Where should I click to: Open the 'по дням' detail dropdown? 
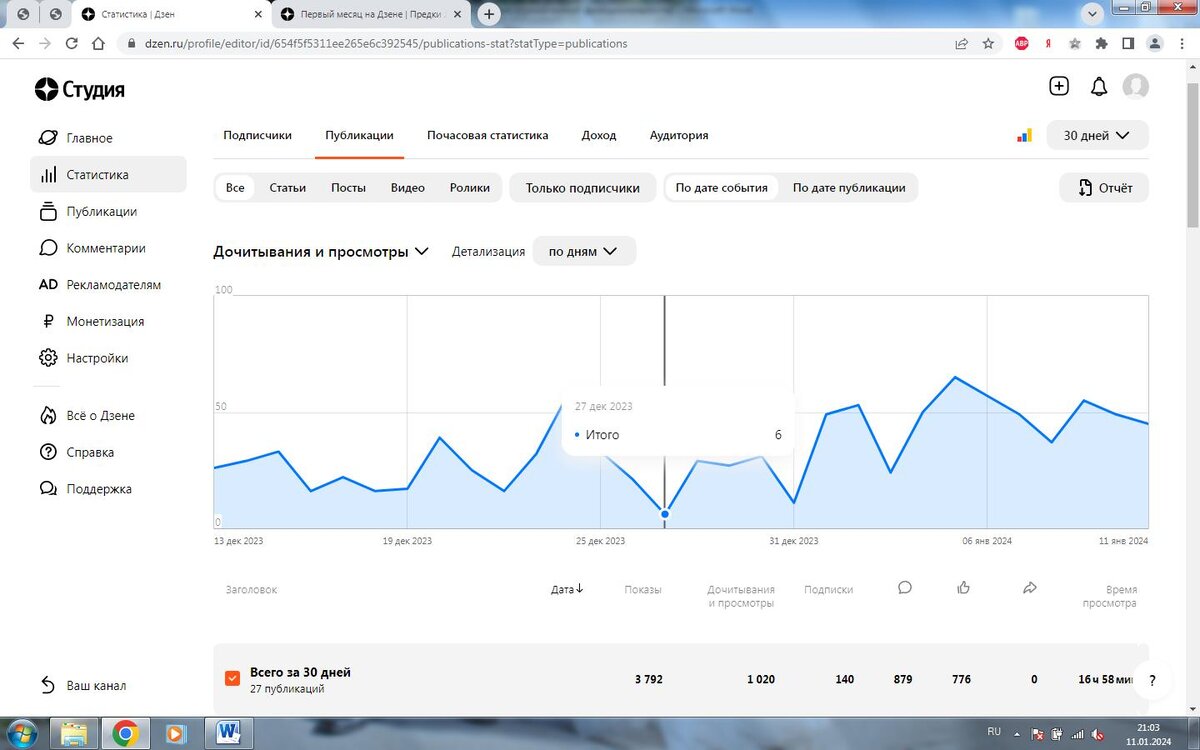click(584, 252)
